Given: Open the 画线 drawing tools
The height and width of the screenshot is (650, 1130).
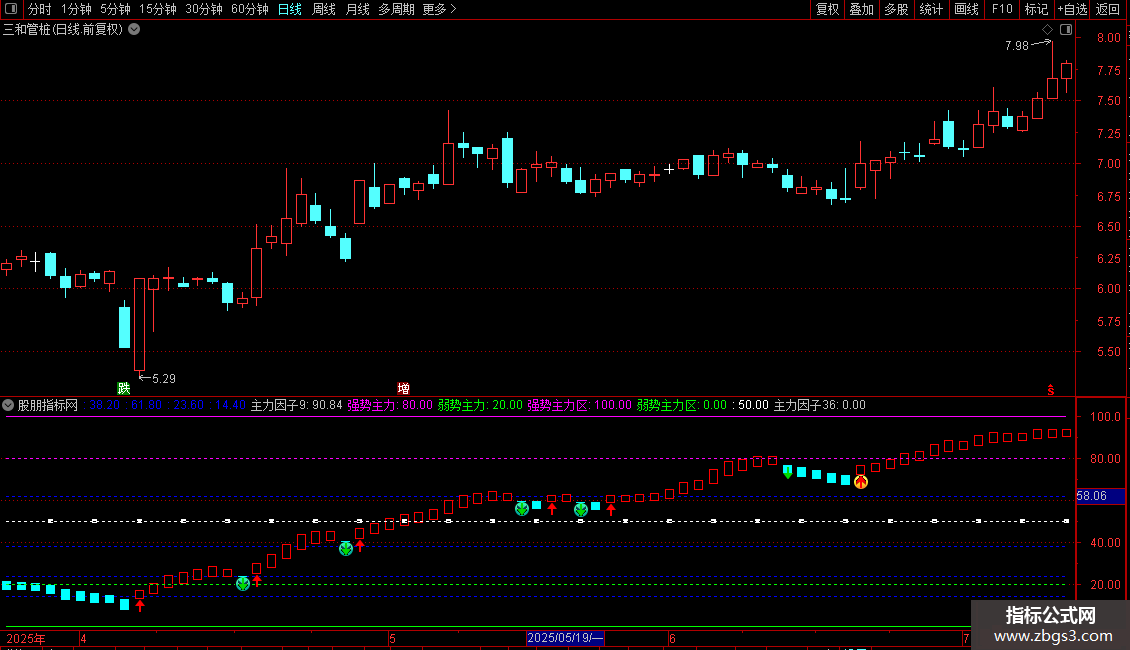Looking at the screenshot, I should 966,9.
